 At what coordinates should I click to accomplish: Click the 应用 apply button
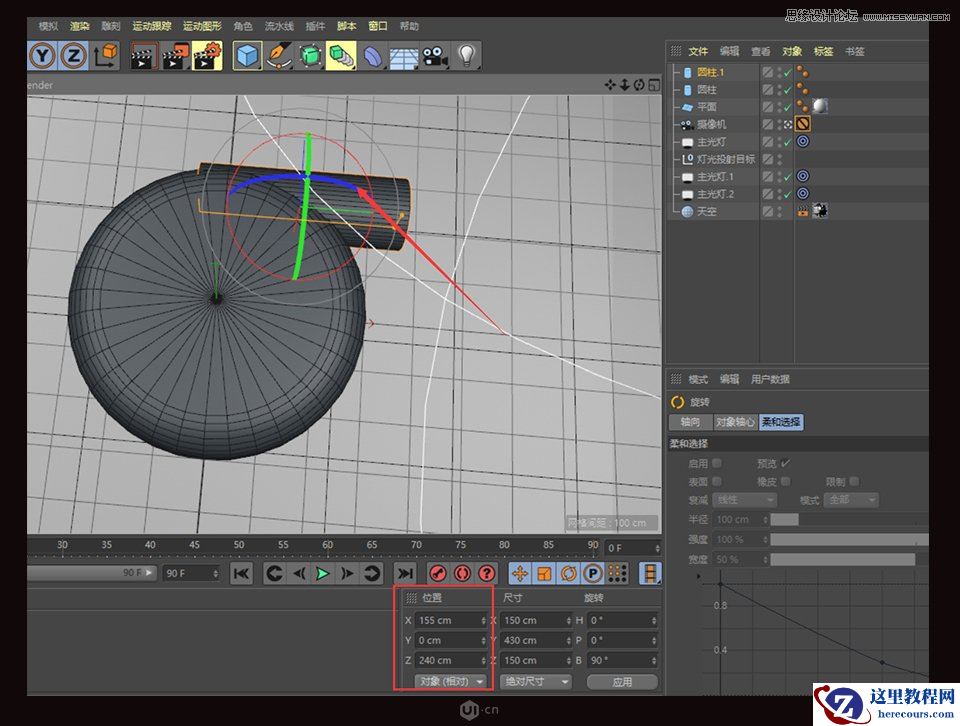coord(622,681)
